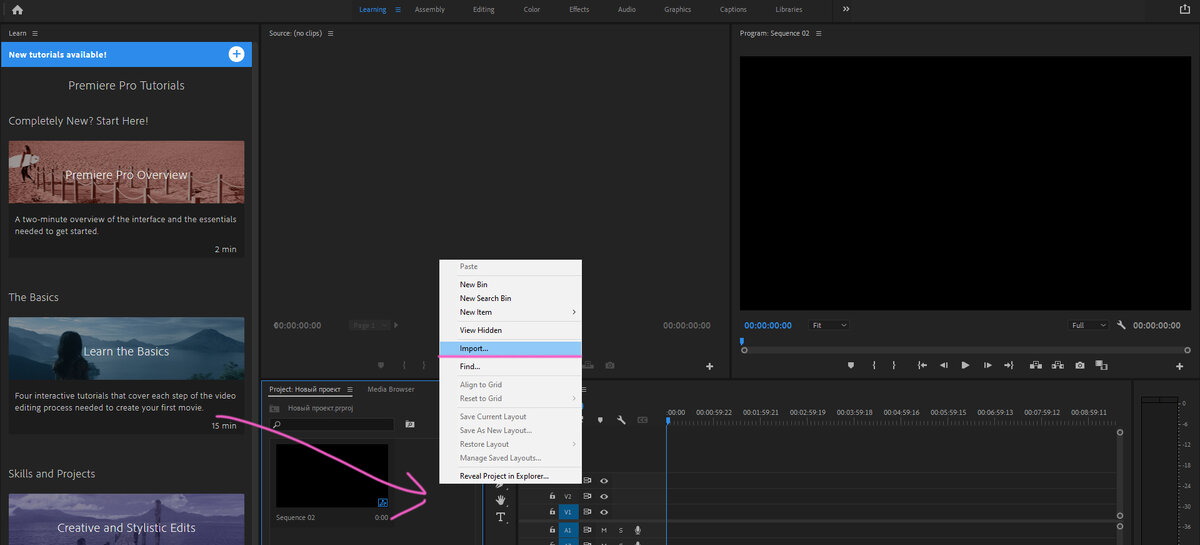
Task: Toggle sync lock on V2 track
Action: coord(588,496)
